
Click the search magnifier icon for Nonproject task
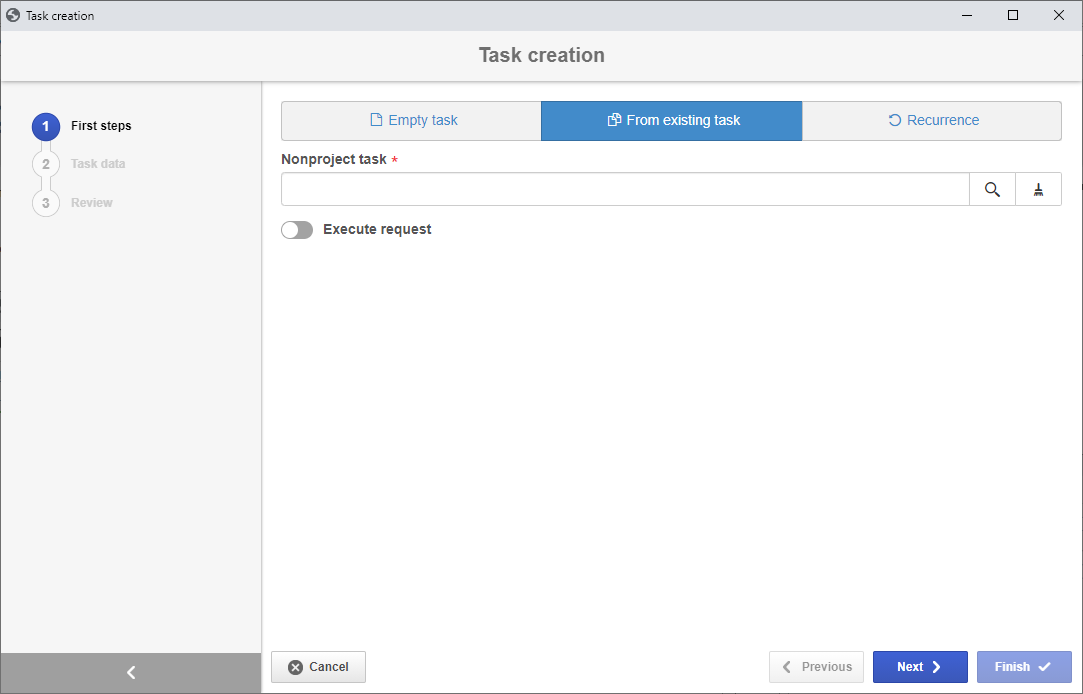(992, 189)
